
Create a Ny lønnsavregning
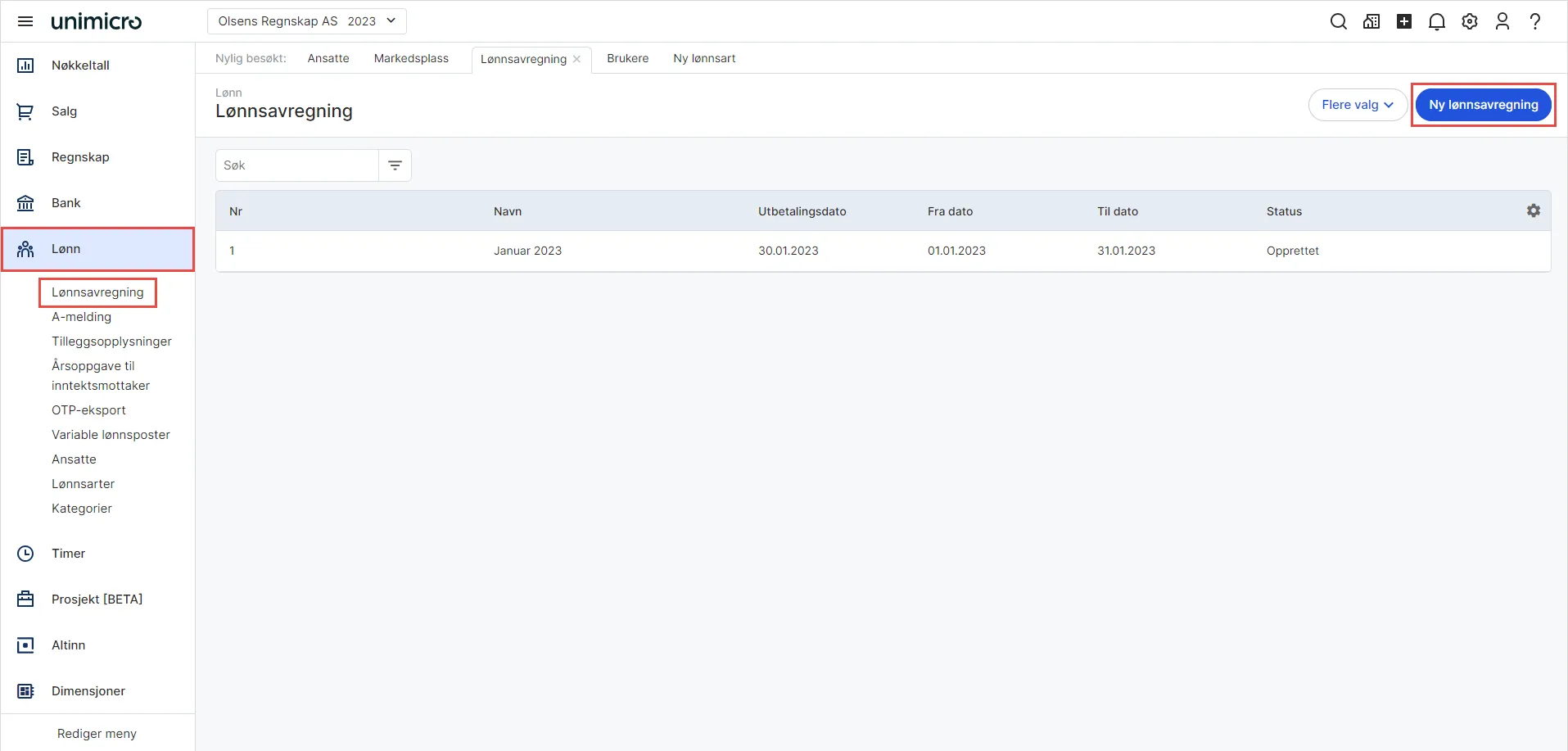pos(1484,105)
